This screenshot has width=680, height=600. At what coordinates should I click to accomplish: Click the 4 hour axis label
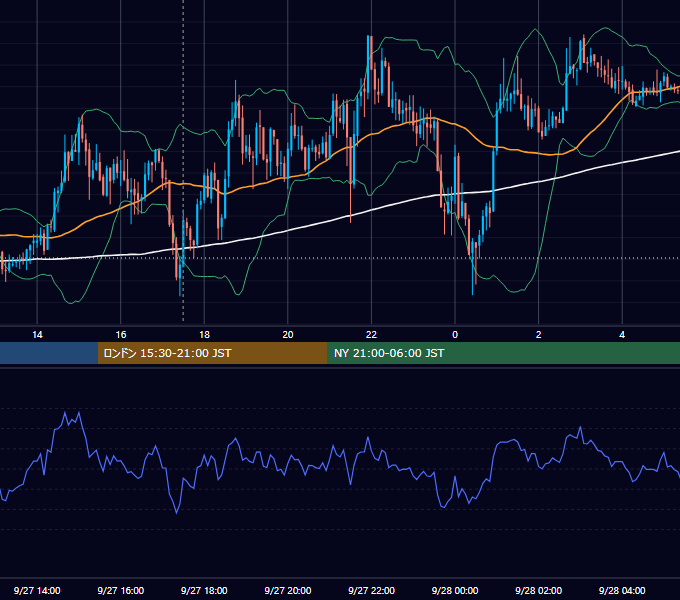click(622, 335)
